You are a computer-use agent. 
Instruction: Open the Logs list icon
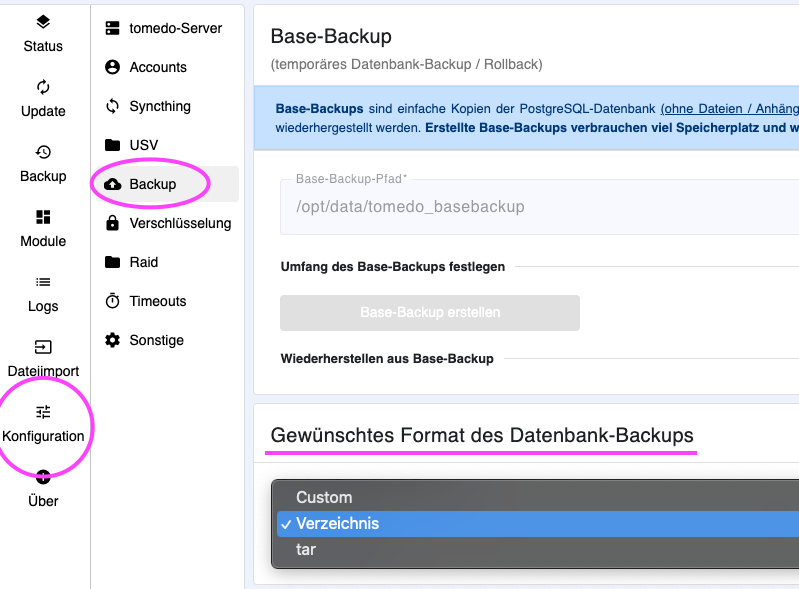tap(43, 282)
